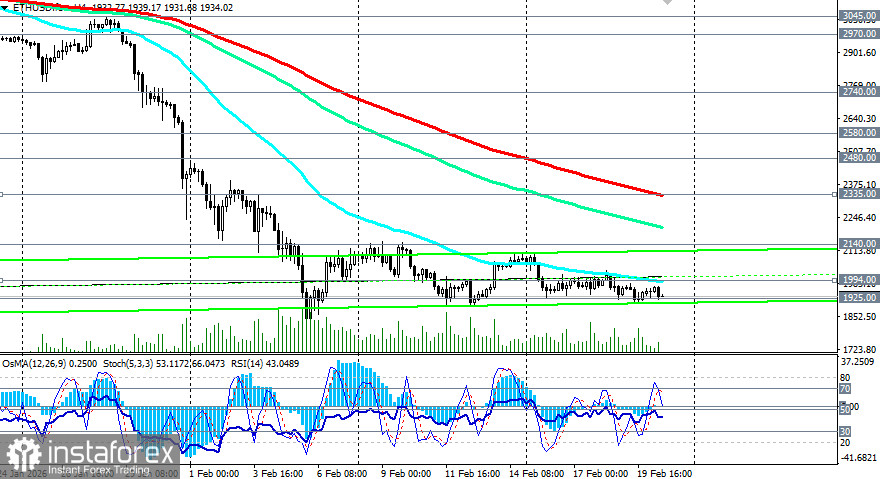Click the 1925.00 price level label
This screenshot has height=479, width=882.
[x=858, y=297]
